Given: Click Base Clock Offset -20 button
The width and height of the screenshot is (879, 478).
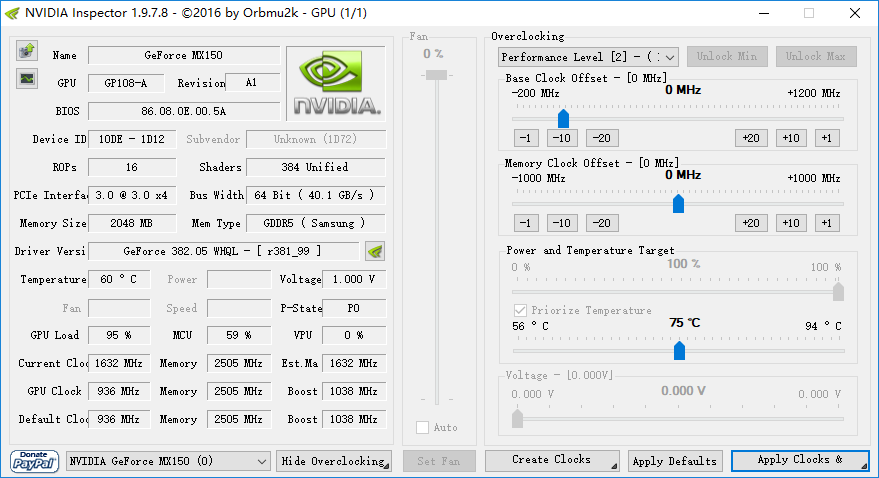Looking at the screenshot, I should point(602,138).
